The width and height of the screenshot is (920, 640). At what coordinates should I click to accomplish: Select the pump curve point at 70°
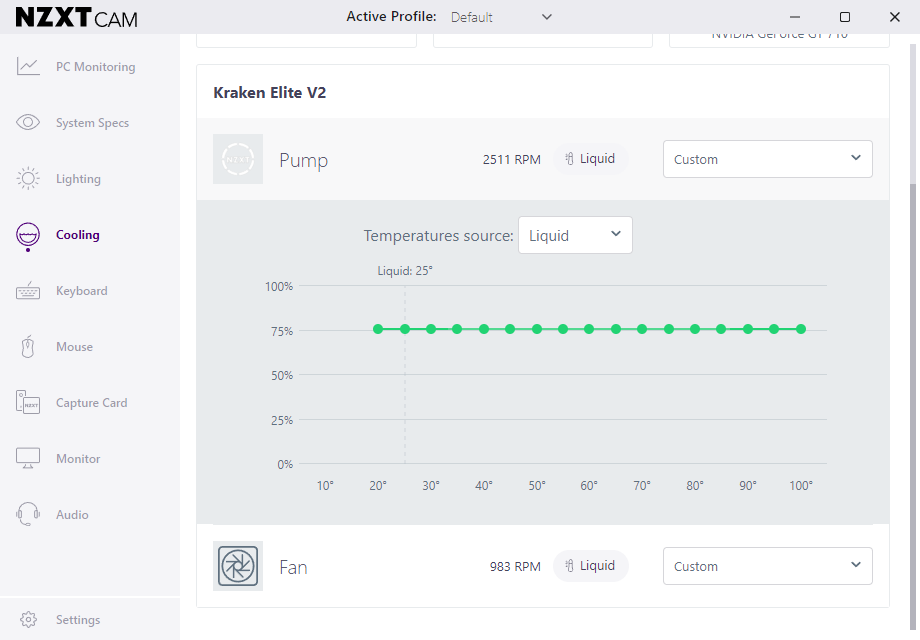click(x=642, y=329)
